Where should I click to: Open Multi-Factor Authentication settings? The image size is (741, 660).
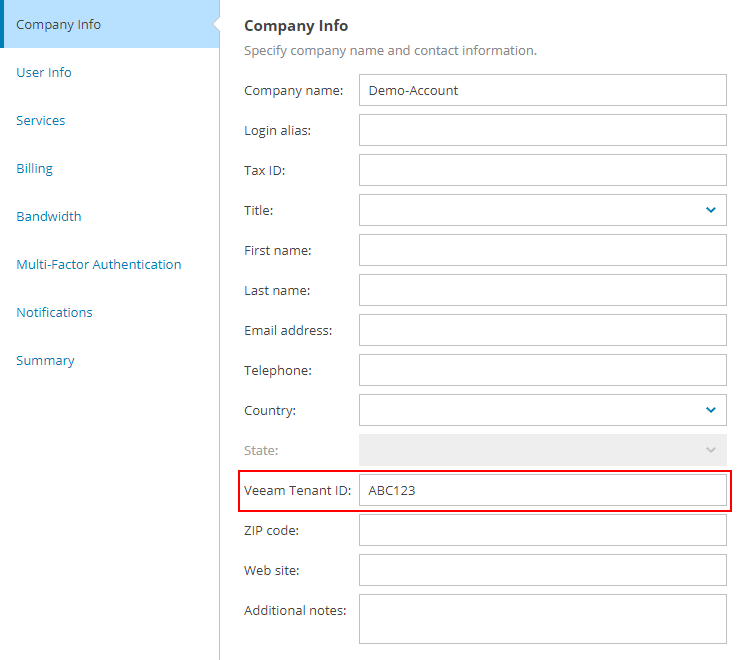point(99,264)
